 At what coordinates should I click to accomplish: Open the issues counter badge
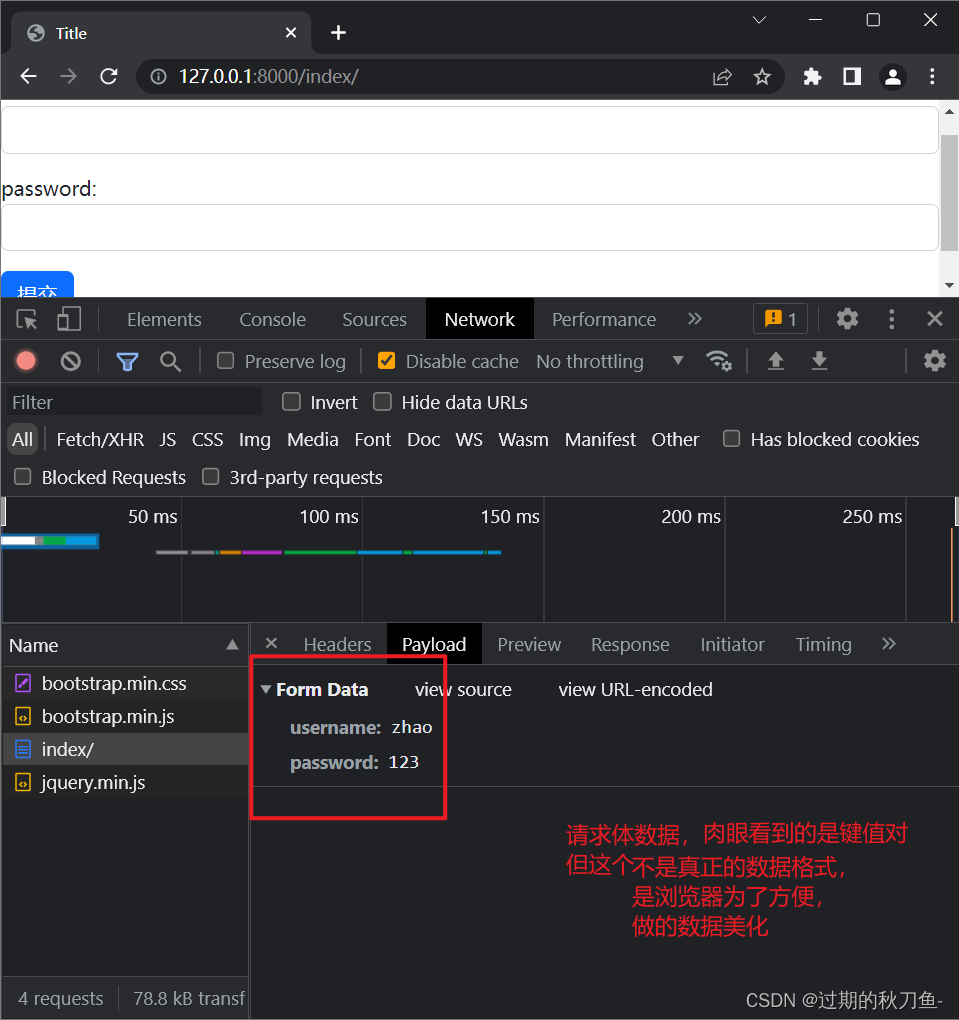pos(780,319)
